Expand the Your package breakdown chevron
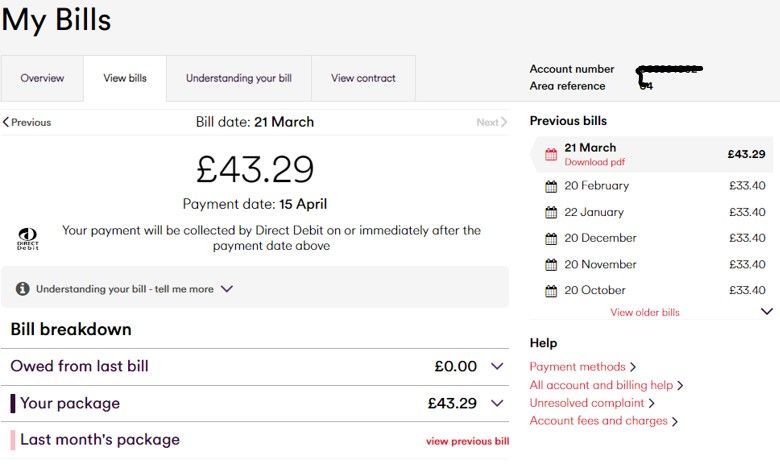 (497, 403)
